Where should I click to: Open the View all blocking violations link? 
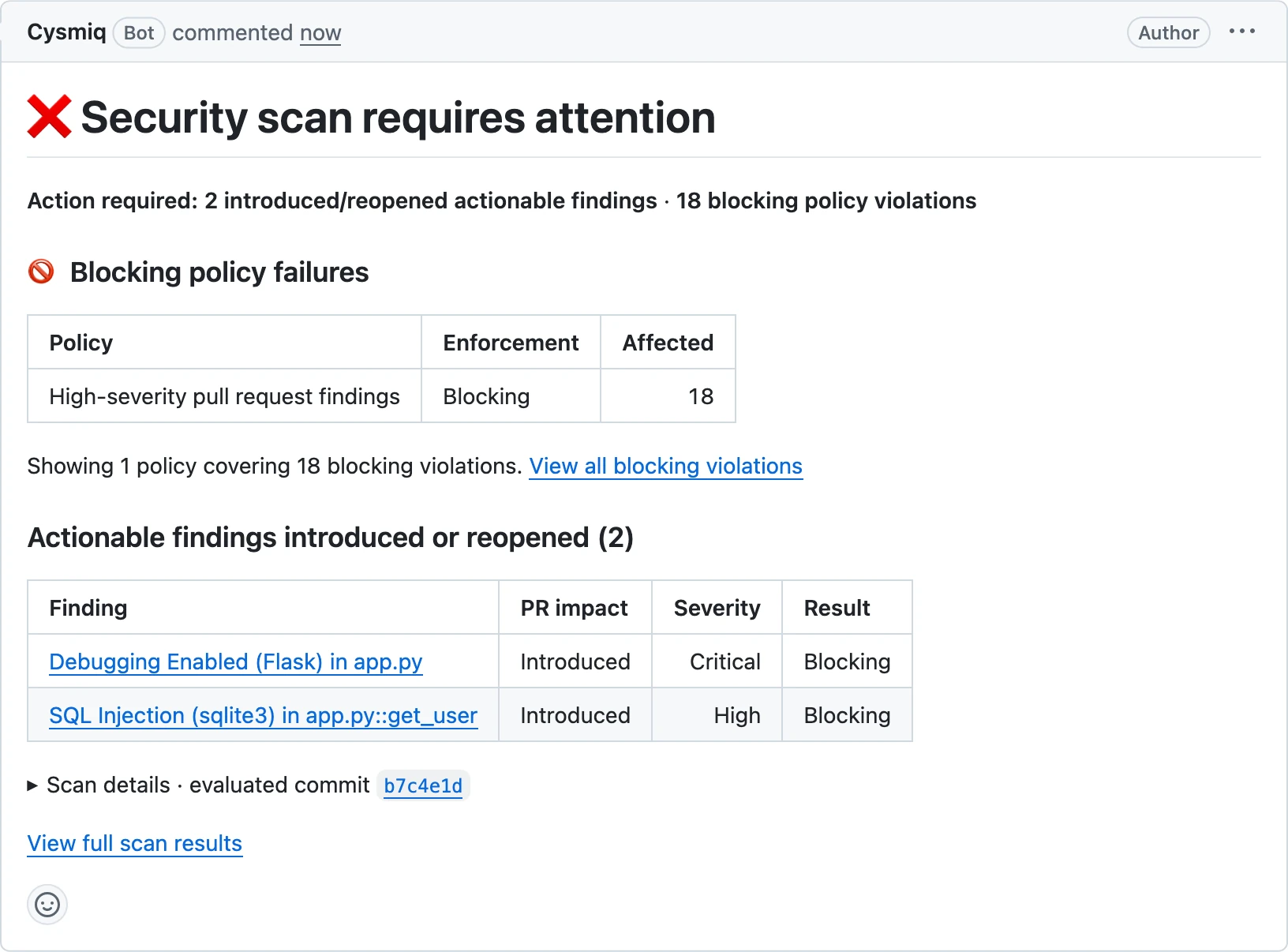[665, 466]
